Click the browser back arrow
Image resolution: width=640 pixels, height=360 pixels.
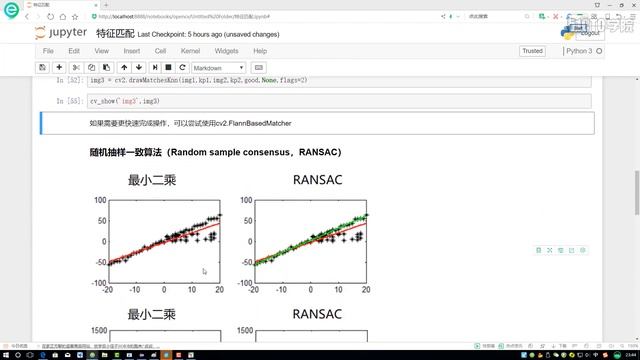pos(27,17)
